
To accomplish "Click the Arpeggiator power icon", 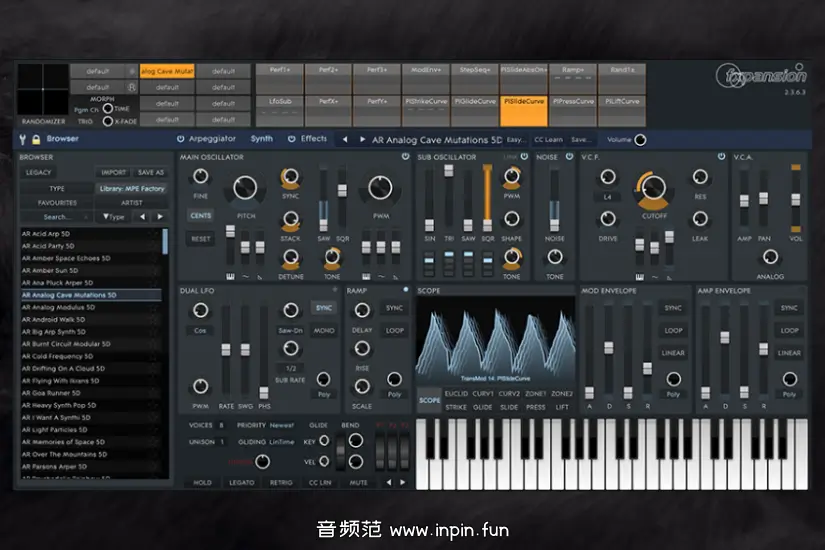I will point(180,139).
